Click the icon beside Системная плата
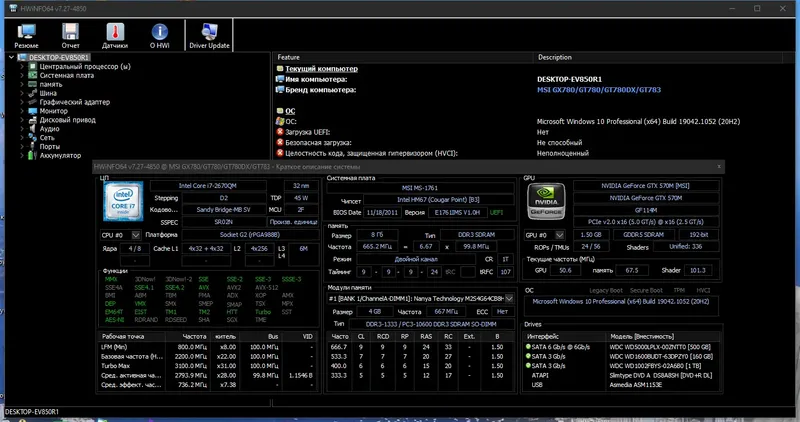This screenshot has width=800, height=422. [33, 75]
